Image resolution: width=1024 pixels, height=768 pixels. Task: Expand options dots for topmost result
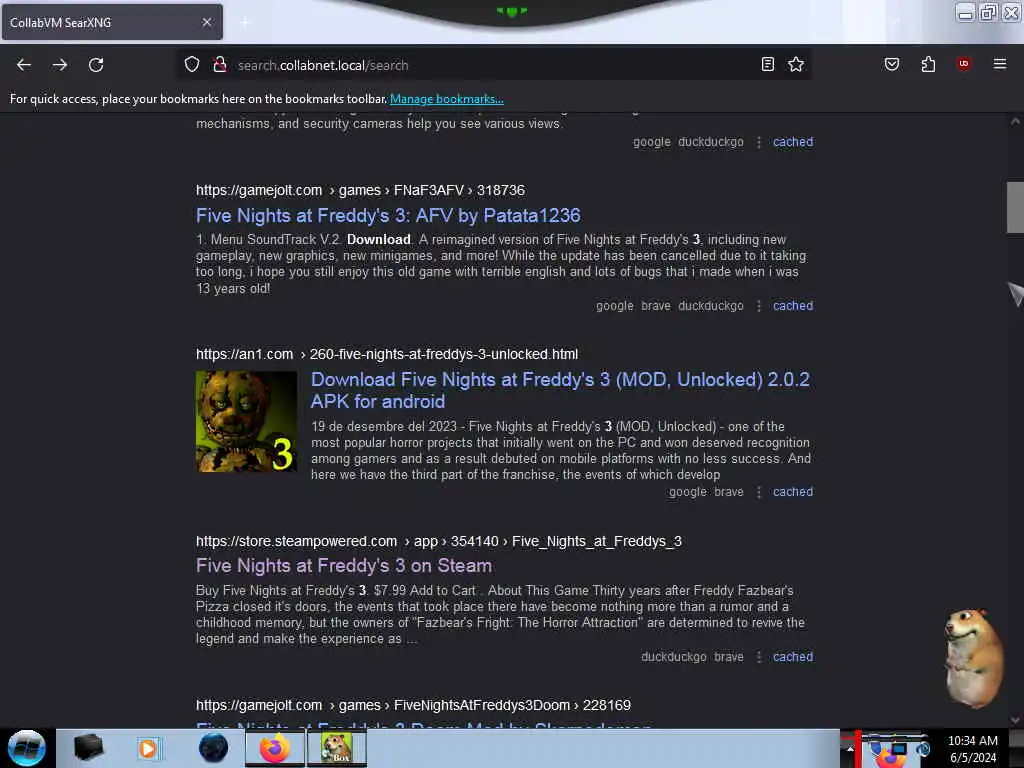click(759, 142)
